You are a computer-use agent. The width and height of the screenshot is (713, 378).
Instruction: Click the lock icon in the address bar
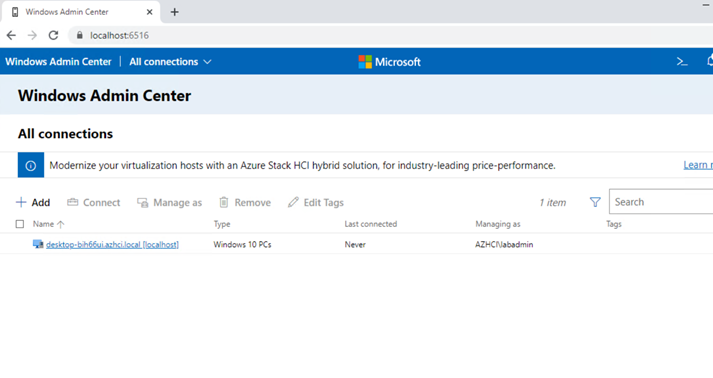pyautogui.click(x=80, y=35)
